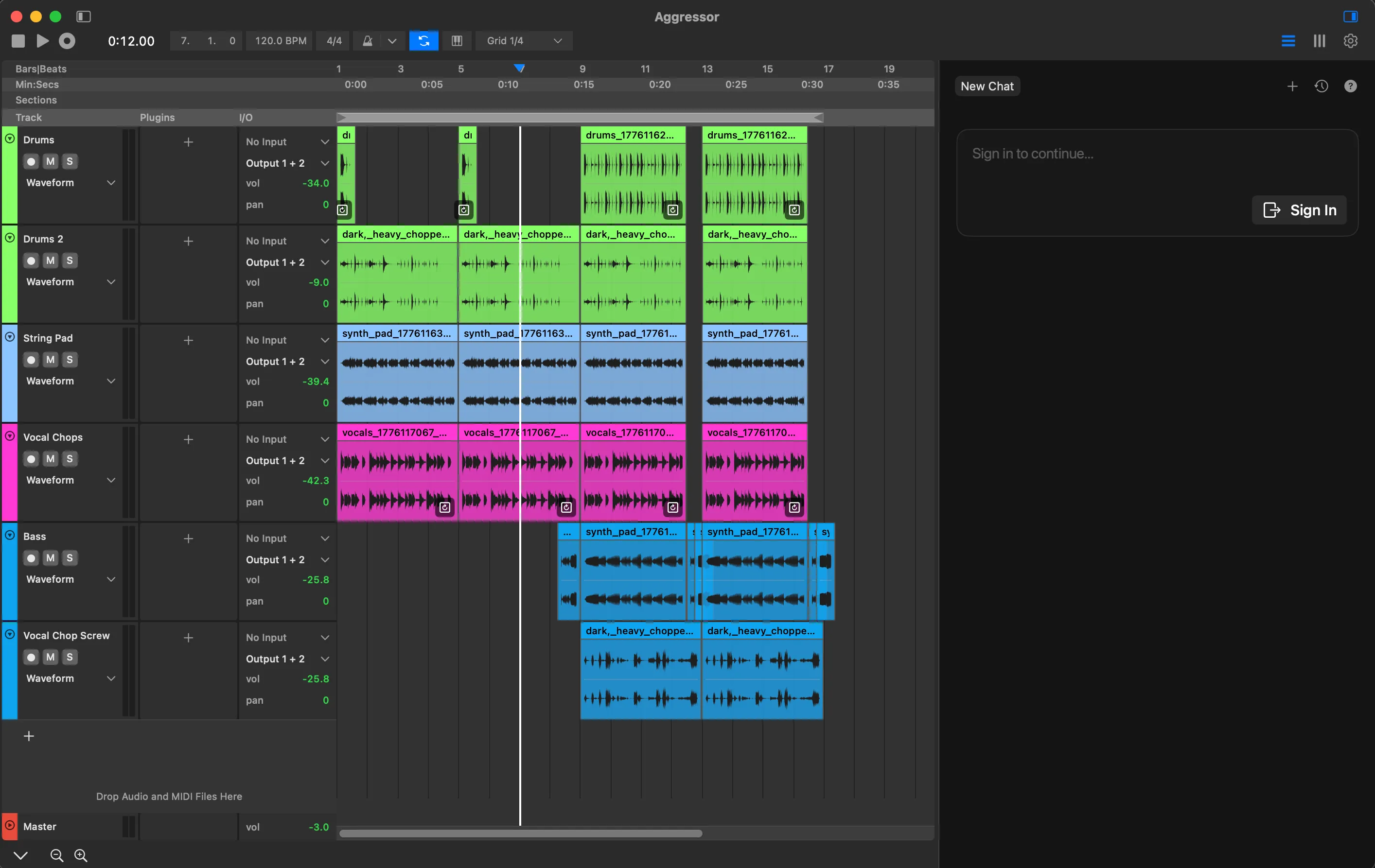Mute the Drums 2 track
This screenshot has width=1375, height=868.
pos(50,261)
